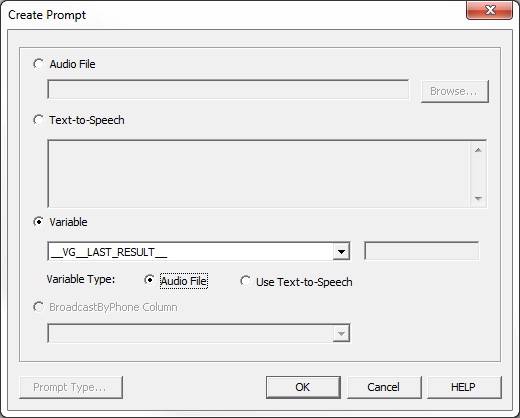Click the Prompt Type... button
Image resolution: width=520 pixels, height=418 pixels.
click(x=71, y=387)
